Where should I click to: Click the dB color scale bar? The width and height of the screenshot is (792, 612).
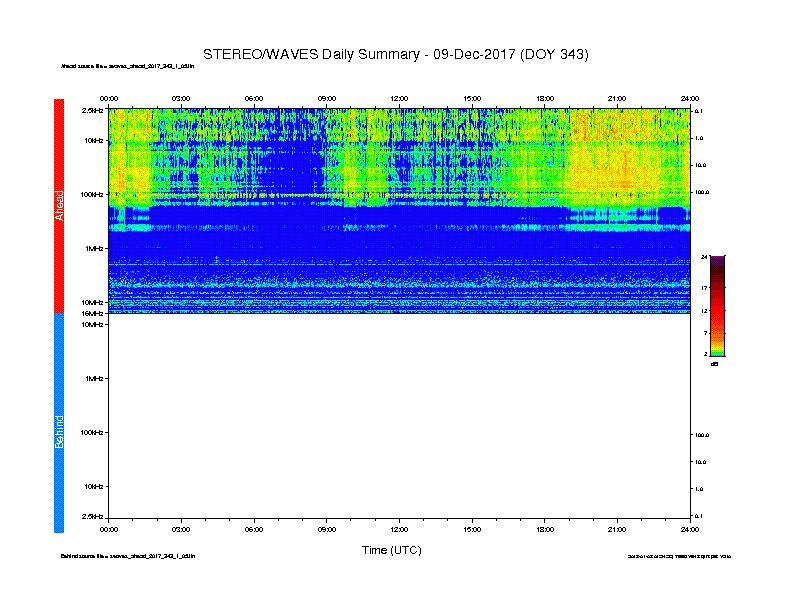(x=717, y=306)
